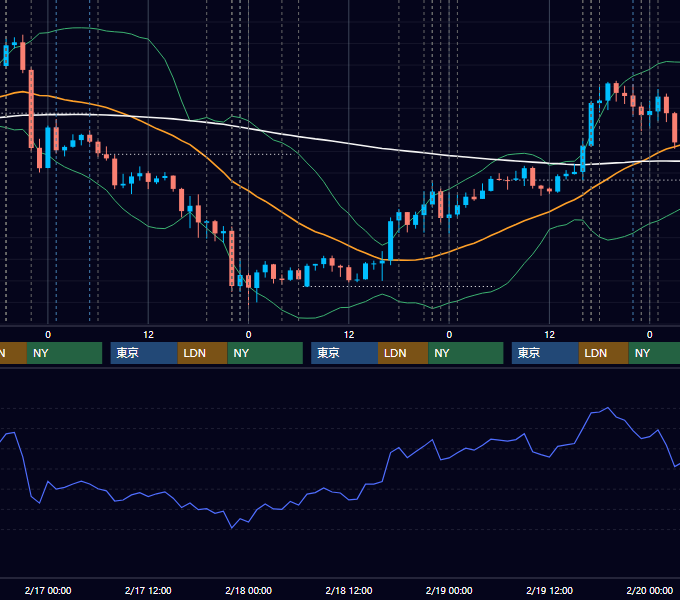The image size is (680, 600).
Task: Select the 東京 session block on 2/18
Action: [x=344, y=353]
